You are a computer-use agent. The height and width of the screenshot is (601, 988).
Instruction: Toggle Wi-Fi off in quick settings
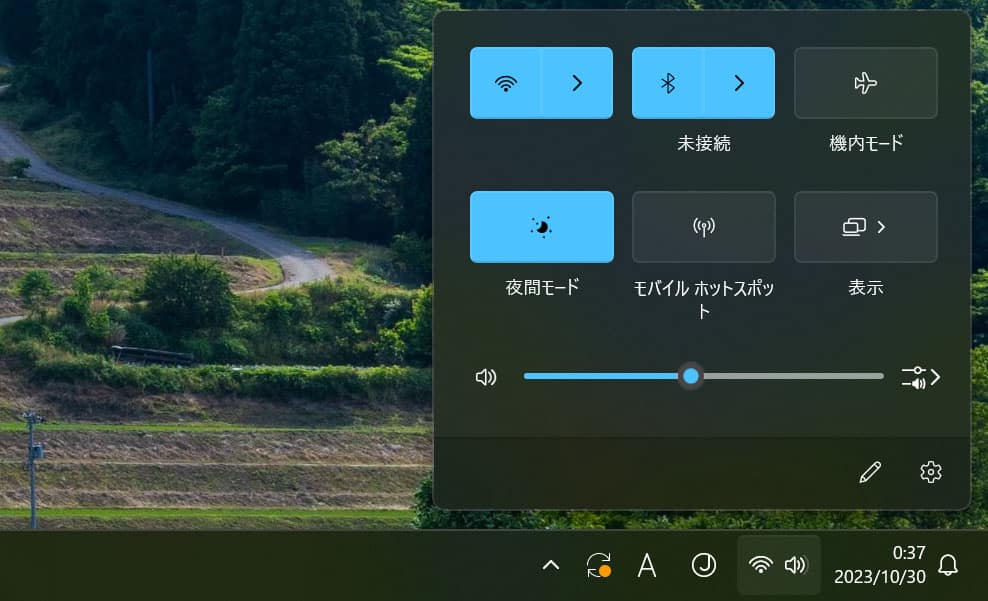[x=505, y=83]
